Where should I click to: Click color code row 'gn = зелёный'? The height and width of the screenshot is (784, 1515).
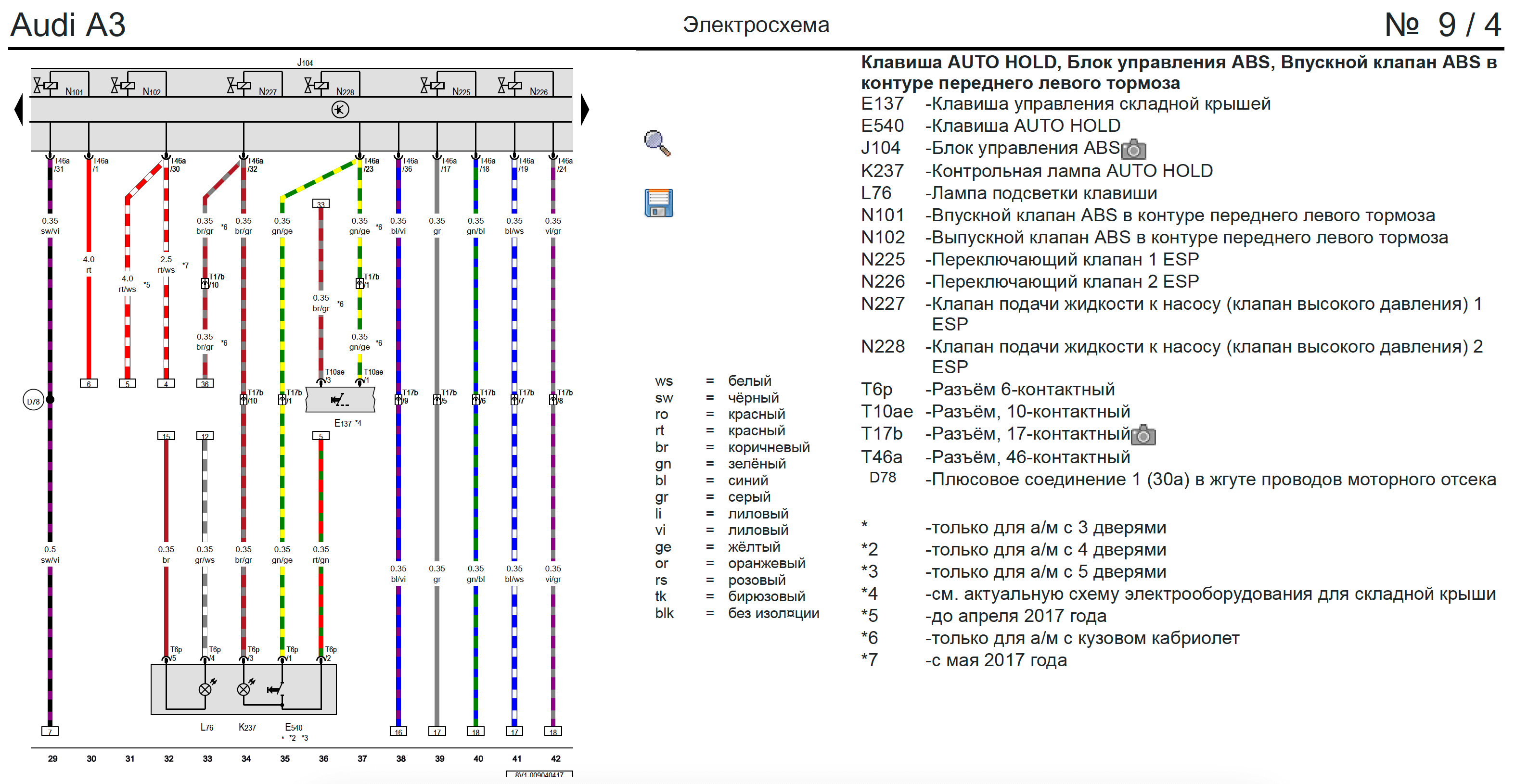click(x=720, y=464)
